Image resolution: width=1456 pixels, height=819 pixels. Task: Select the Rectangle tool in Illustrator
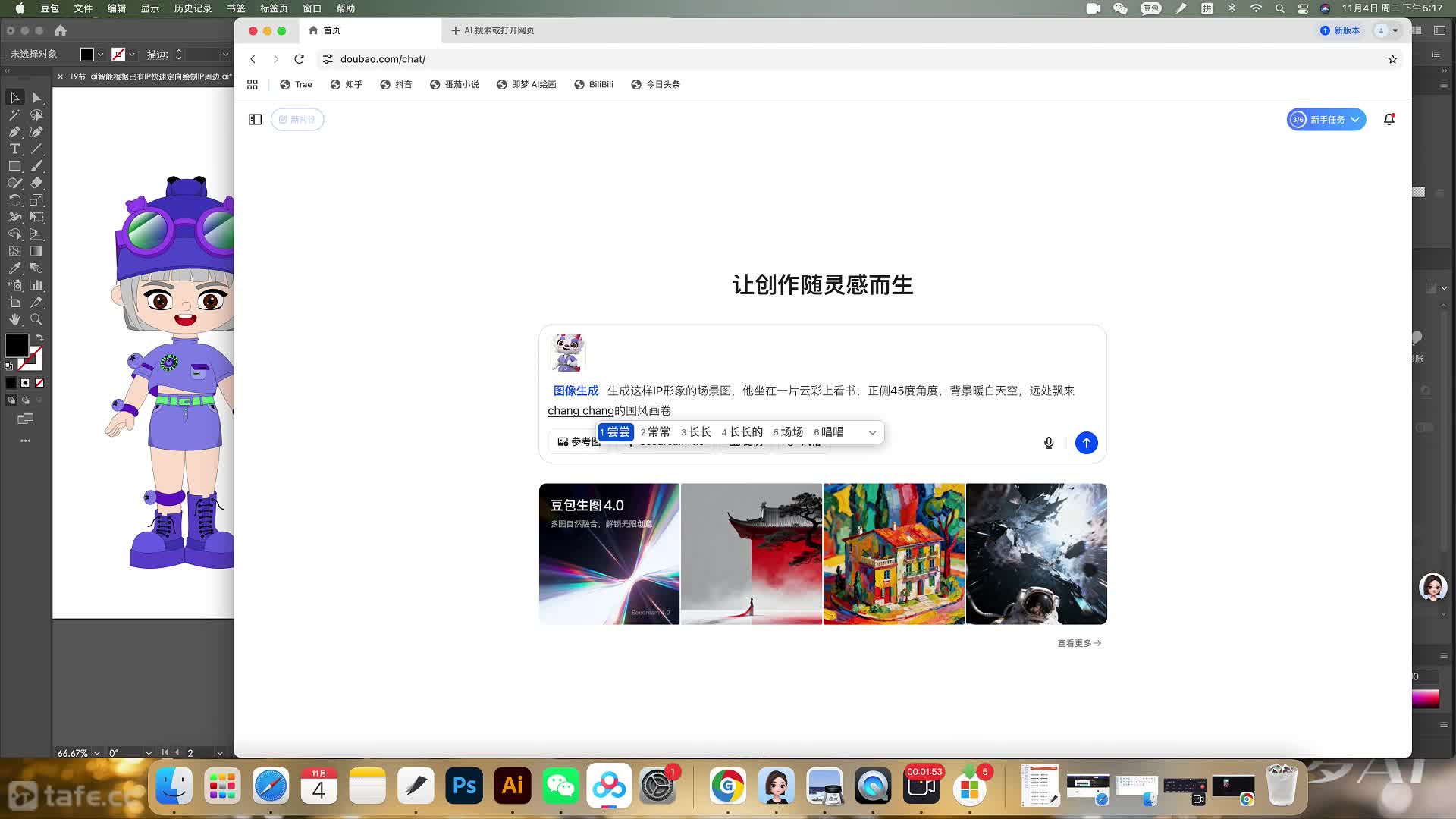[x=14, y=166]
